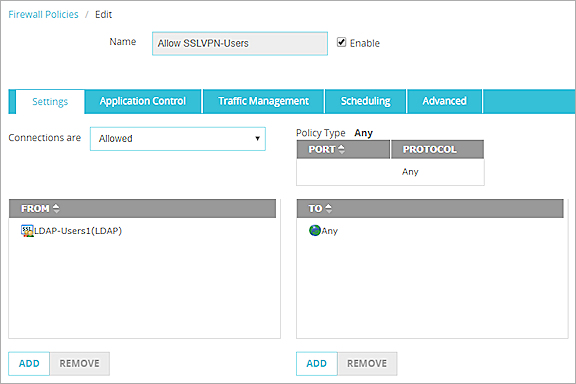Open the Scheduling tab
The height and width of the screenshot is (384, 576).
[366, 101]
